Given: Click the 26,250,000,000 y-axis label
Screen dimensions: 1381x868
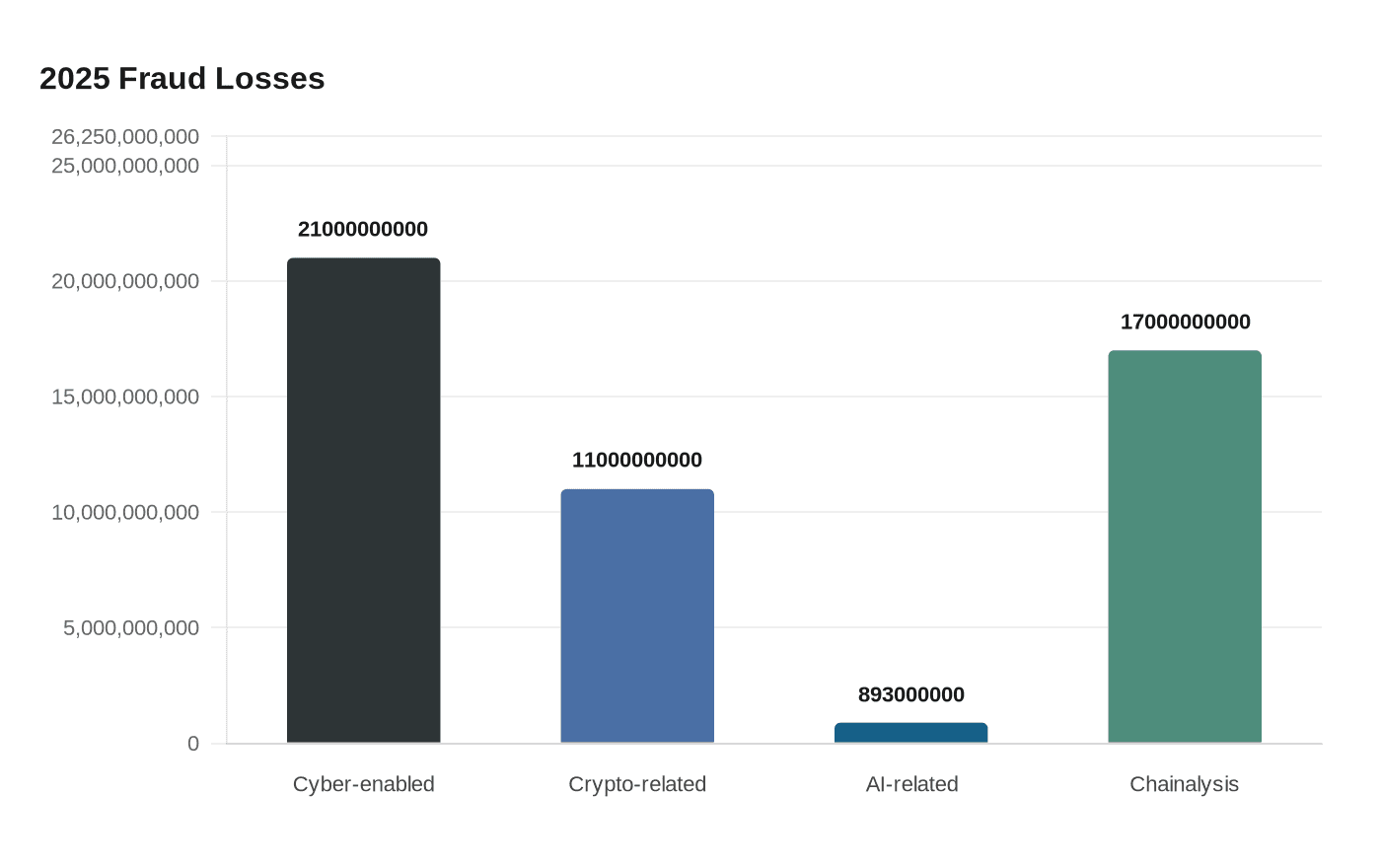Looking at the screenshot, I should point(125,136).
